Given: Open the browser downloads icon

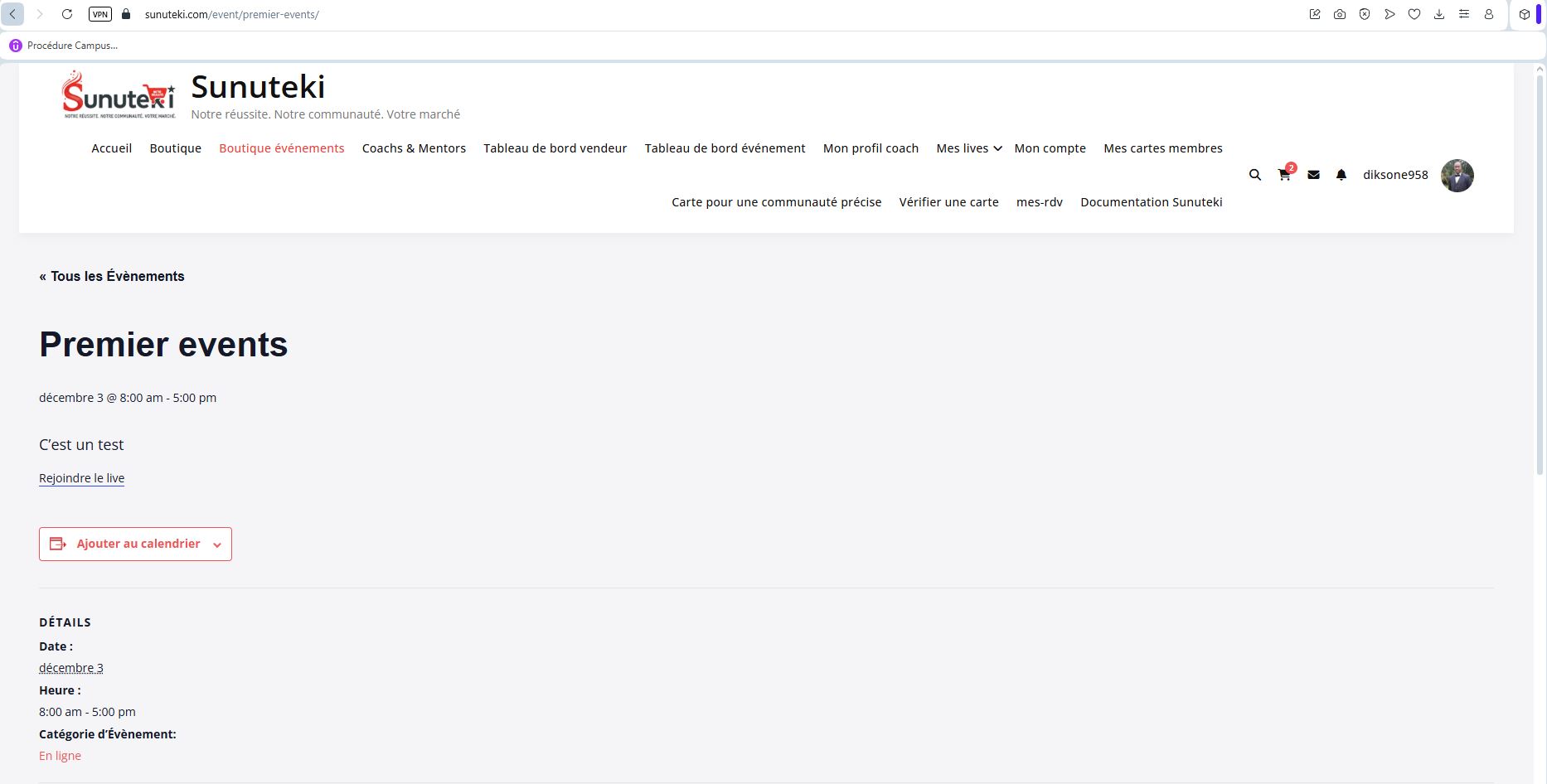Looking at the screenshot, I should (x=1439, y=14).
